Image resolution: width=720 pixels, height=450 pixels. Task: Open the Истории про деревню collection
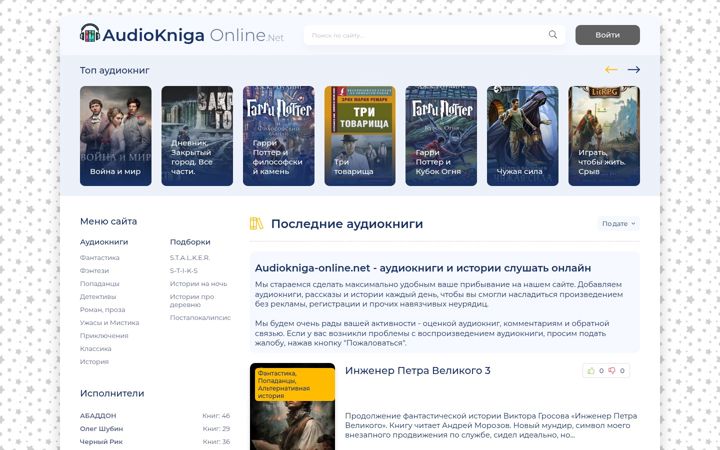click(192, 300)
